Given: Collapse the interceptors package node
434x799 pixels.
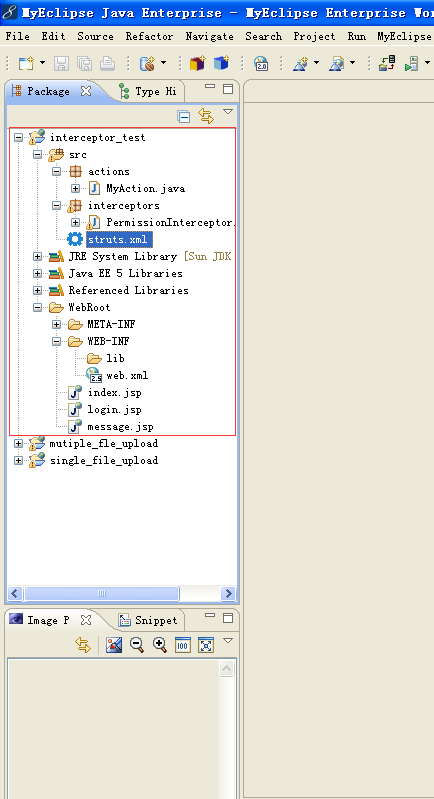Looking at the screenshot, I should [57, 206].
